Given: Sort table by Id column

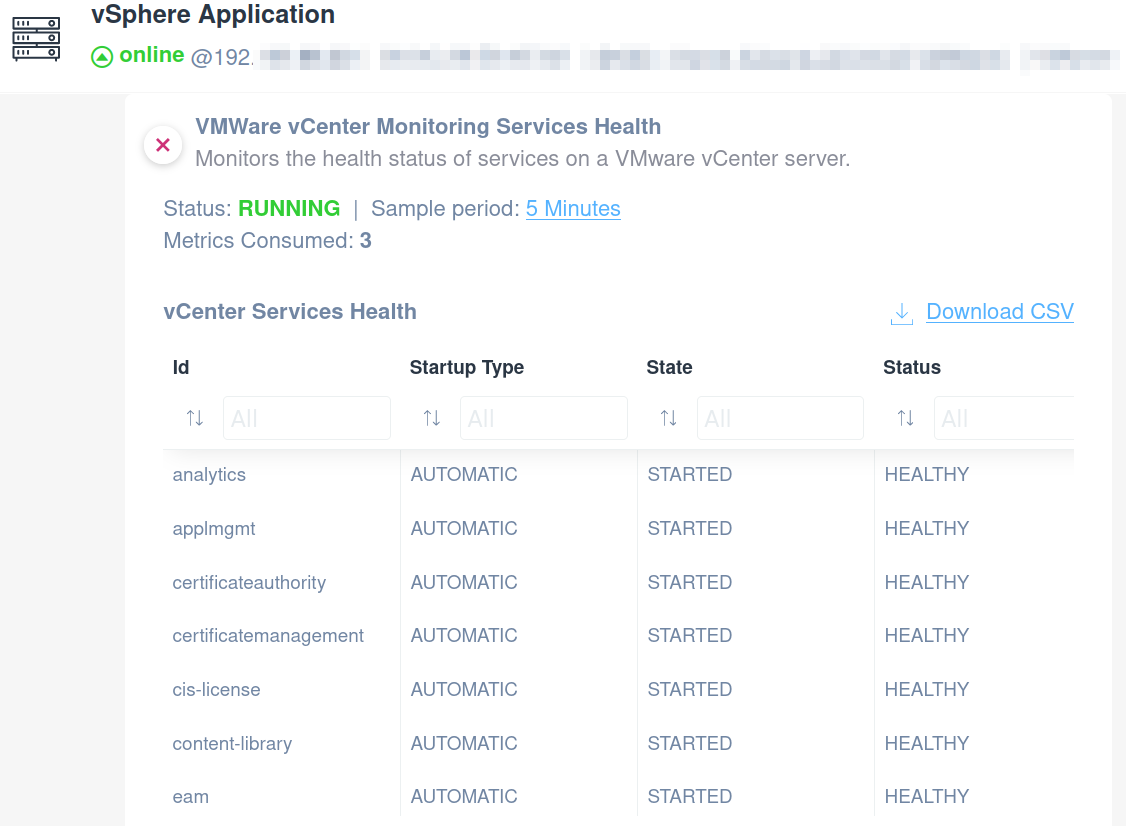Looking at the screenshot, I should tap(195, 418).
